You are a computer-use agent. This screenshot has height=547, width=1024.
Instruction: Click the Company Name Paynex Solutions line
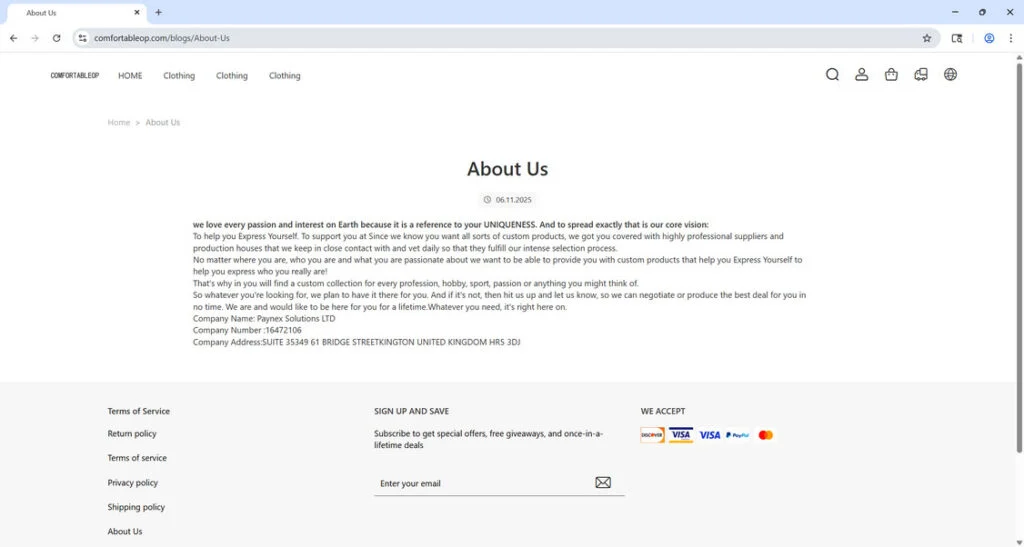point(264,319)
